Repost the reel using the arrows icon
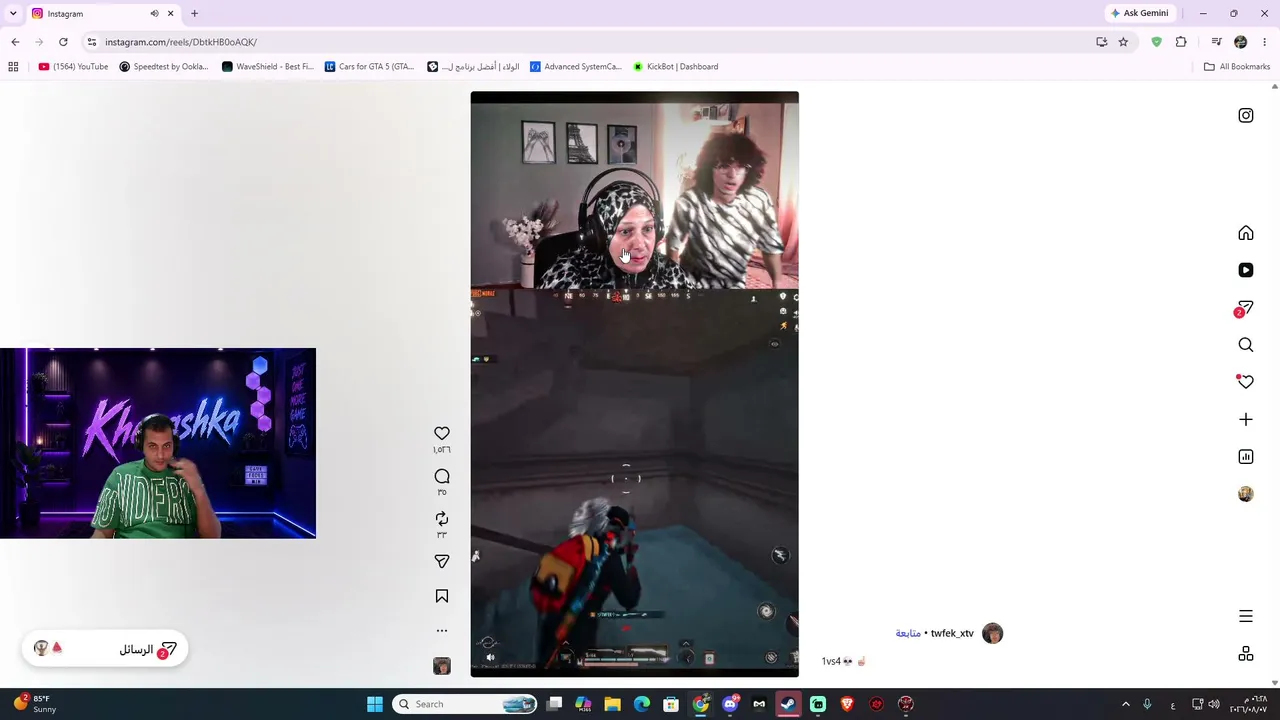 click(442, 518)
